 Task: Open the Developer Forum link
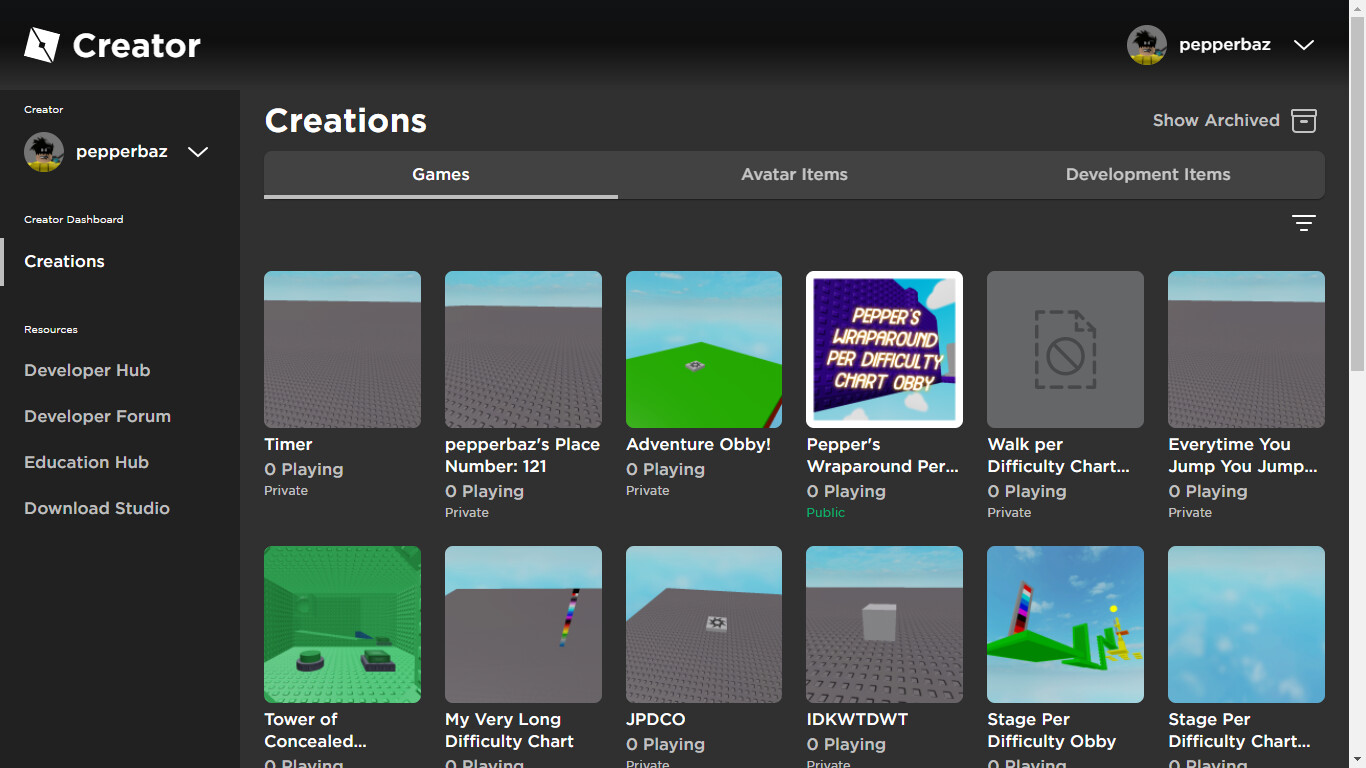pos(97,416)
